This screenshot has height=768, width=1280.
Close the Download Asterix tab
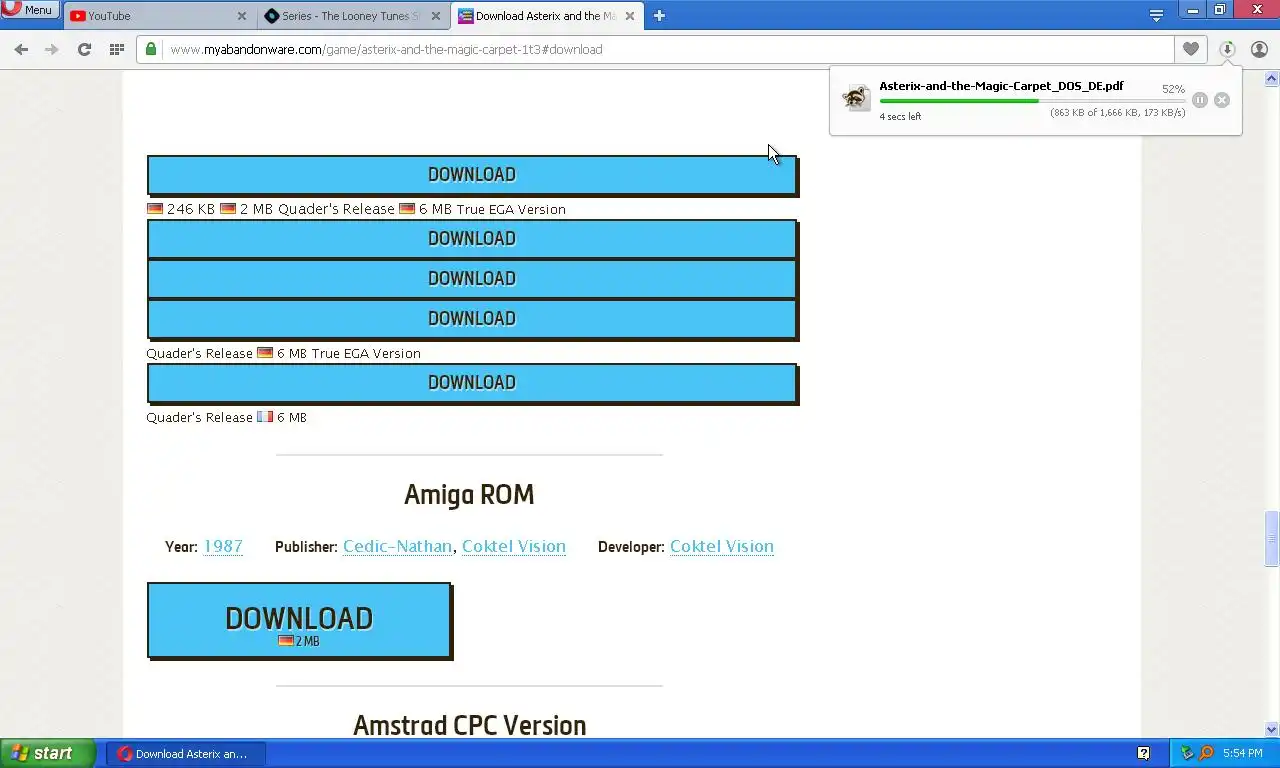pyautogui.click(x=629, y=16)
